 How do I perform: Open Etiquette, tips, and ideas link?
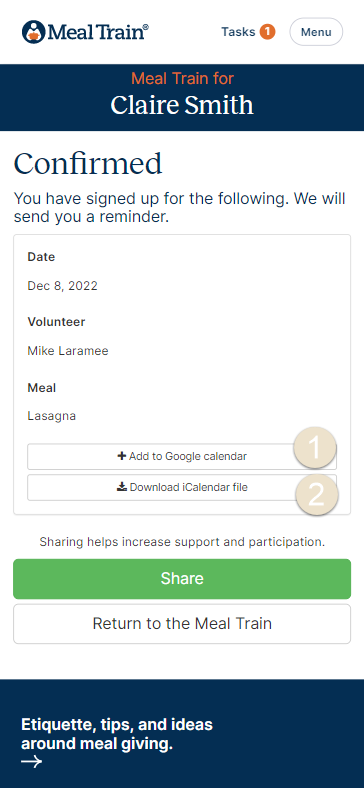(x=117, y=734)
